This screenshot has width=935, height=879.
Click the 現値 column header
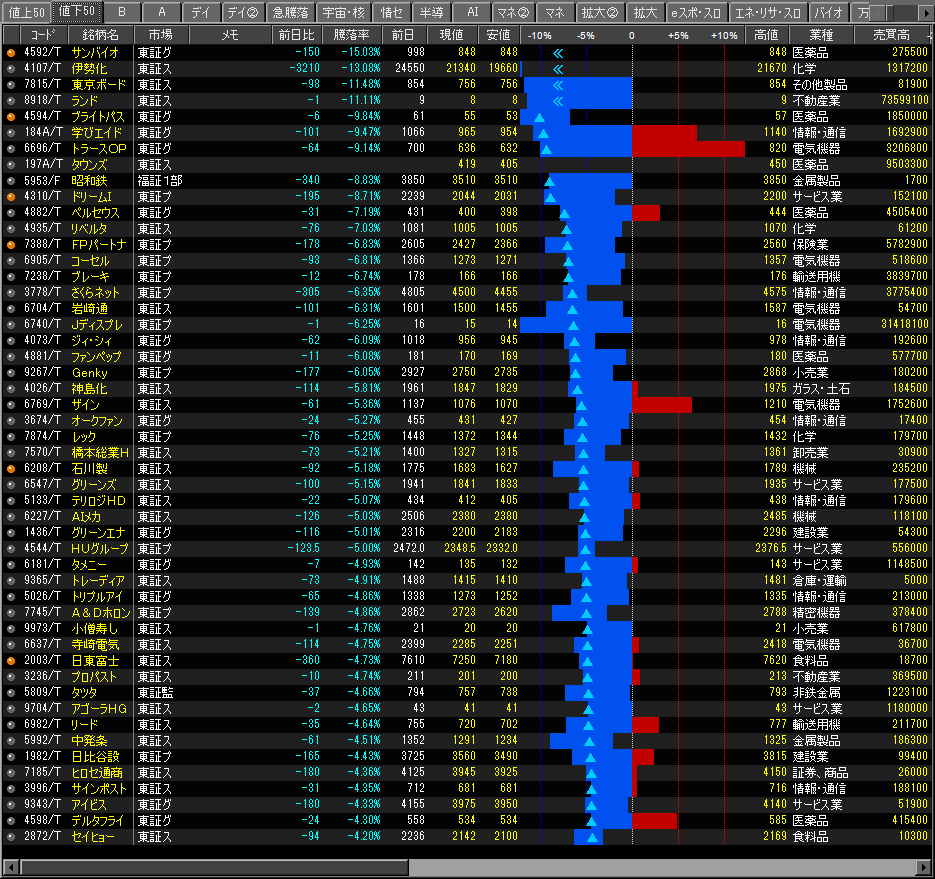[x=451, y=35]
